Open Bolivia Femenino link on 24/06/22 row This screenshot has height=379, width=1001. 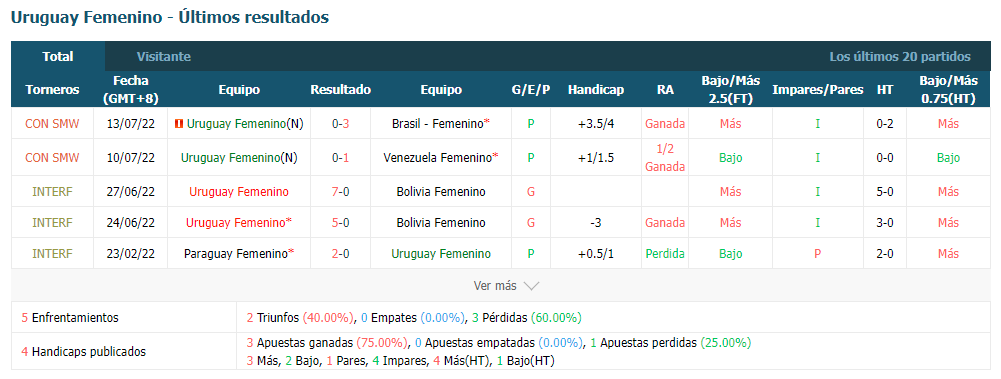(x=440, y=223)
